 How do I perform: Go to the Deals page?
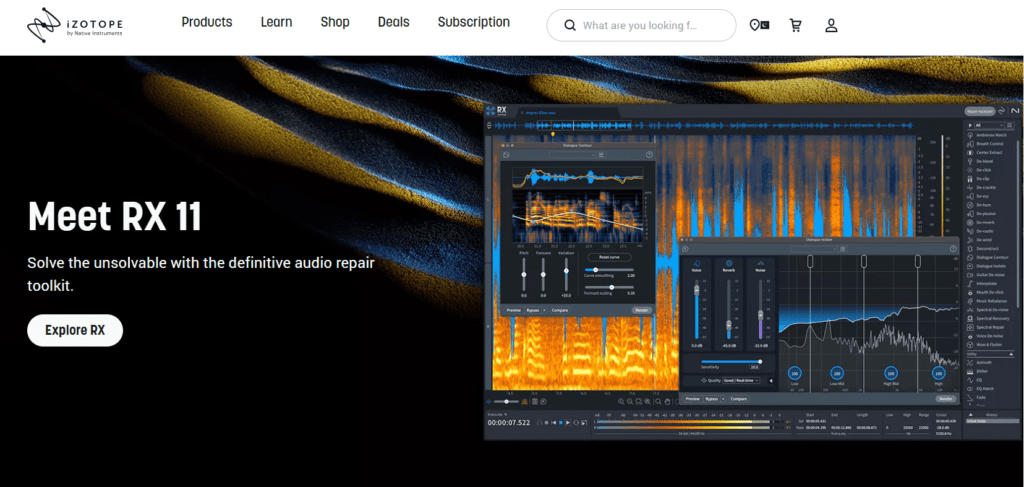point(393,22)
